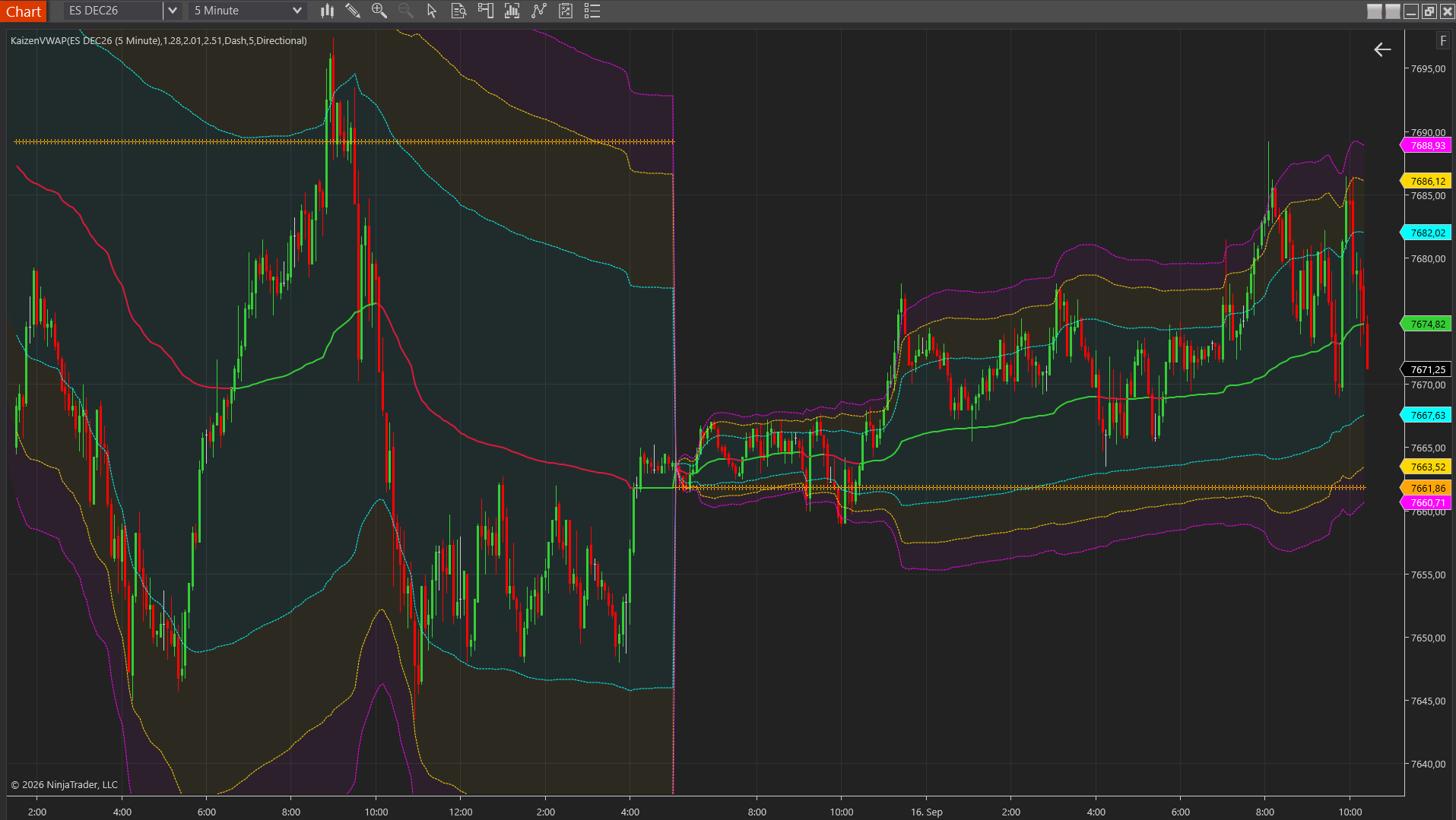Click the zoom out magnifier icon
The width and height of the screenshot is (1456, 820).
[x=405, y=11]
